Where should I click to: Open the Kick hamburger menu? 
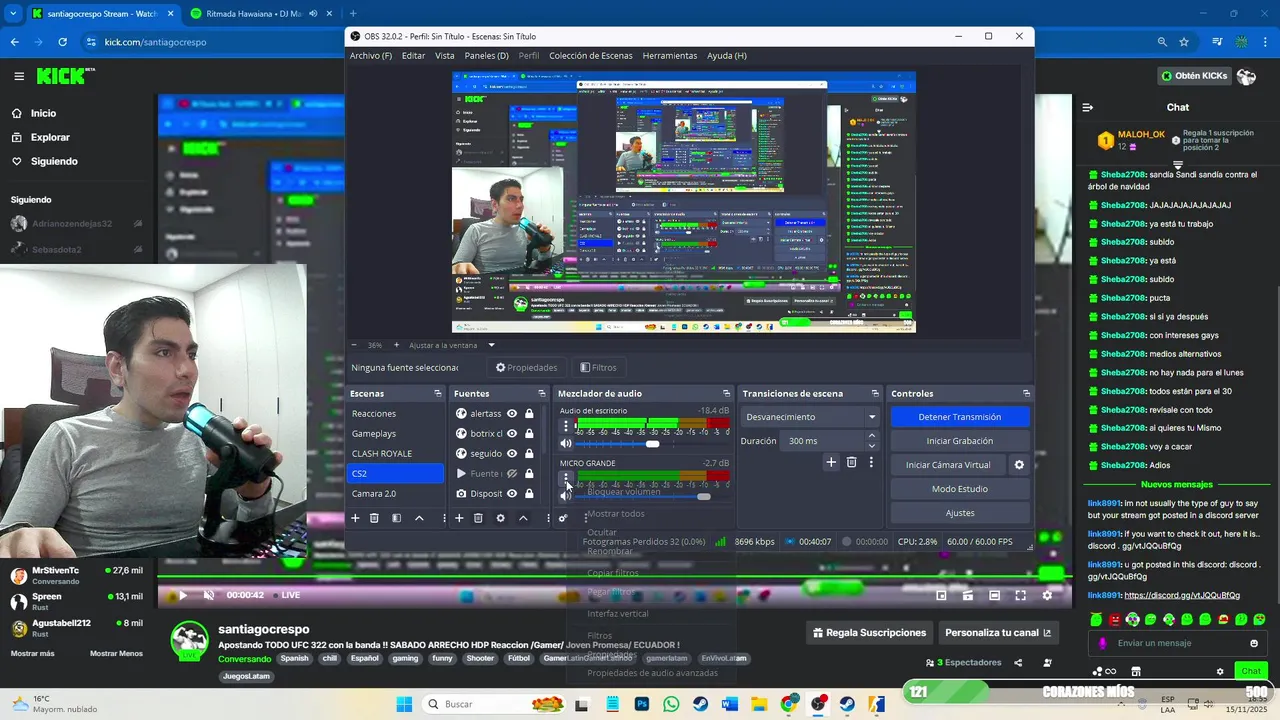point(19,76)
